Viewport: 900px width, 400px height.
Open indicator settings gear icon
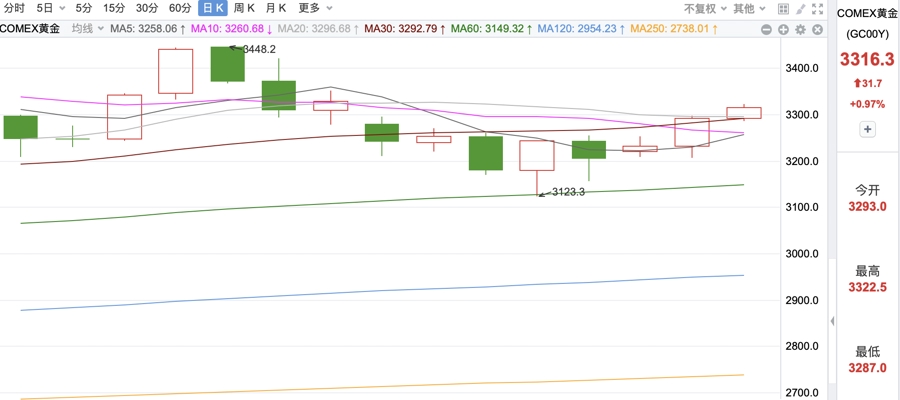click(800, 29)
